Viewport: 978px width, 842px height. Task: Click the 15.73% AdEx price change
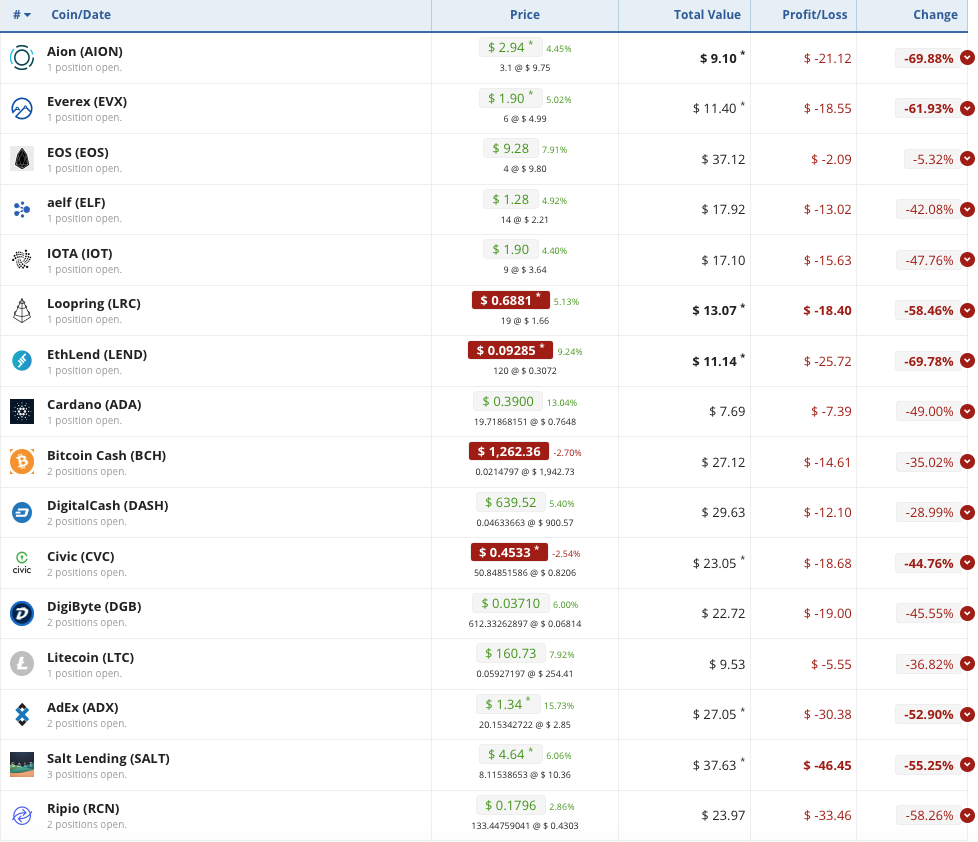(559, 706)
